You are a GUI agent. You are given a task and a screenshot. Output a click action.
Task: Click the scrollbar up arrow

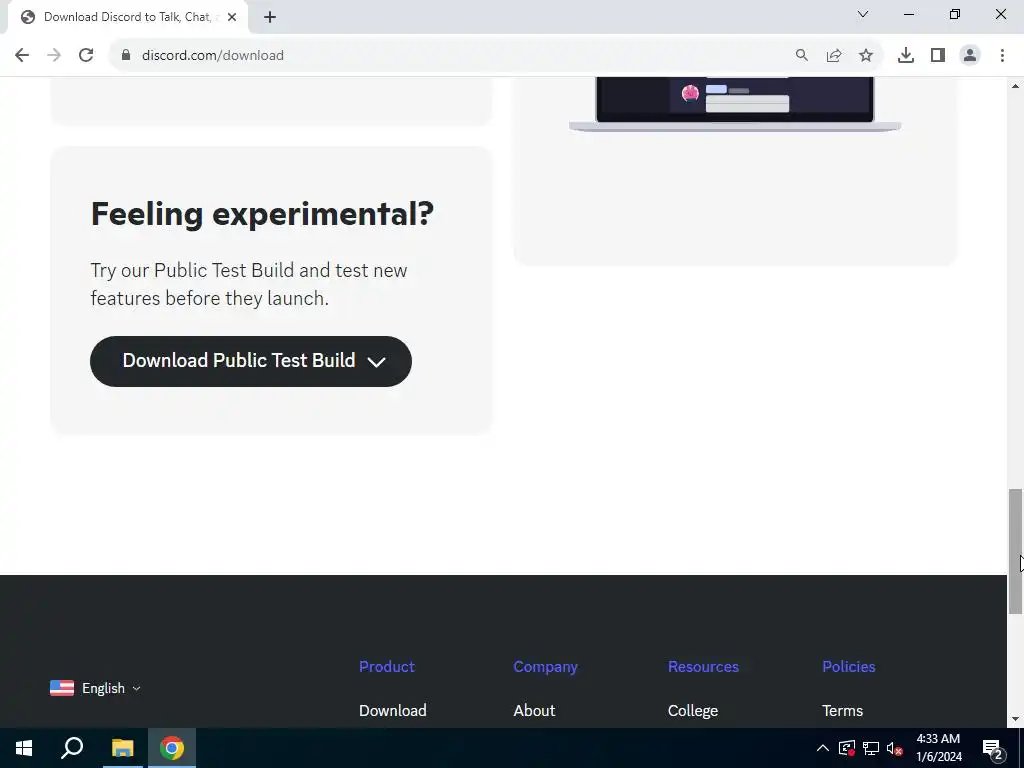click(1015, 86)
